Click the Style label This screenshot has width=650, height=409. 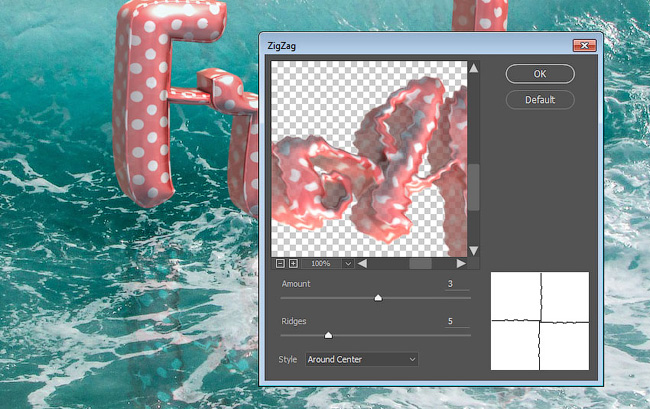coord(288,359)
